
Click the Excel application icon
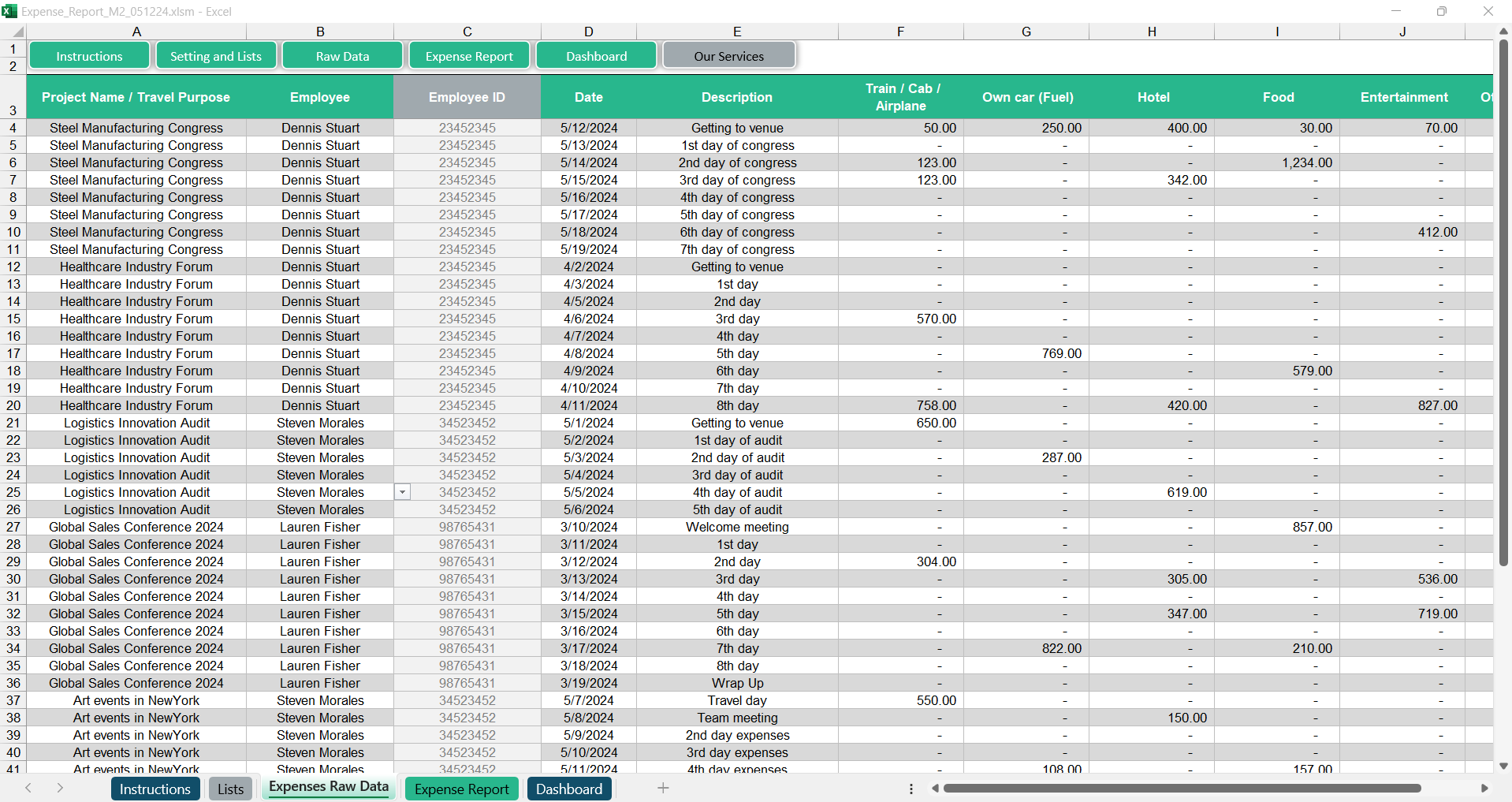pyautogui.click(x=9, y=11)
